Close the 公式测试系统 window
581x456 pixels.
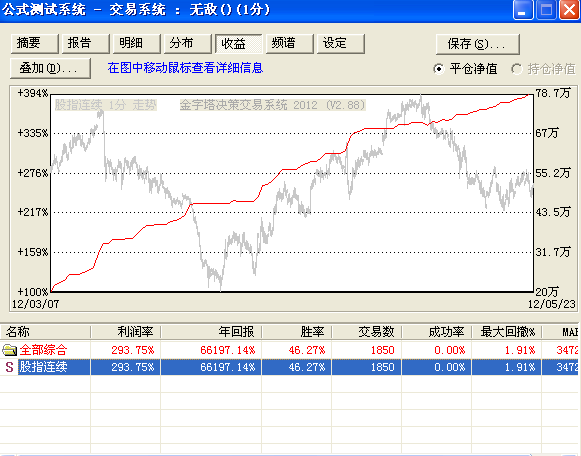(570, 10)
